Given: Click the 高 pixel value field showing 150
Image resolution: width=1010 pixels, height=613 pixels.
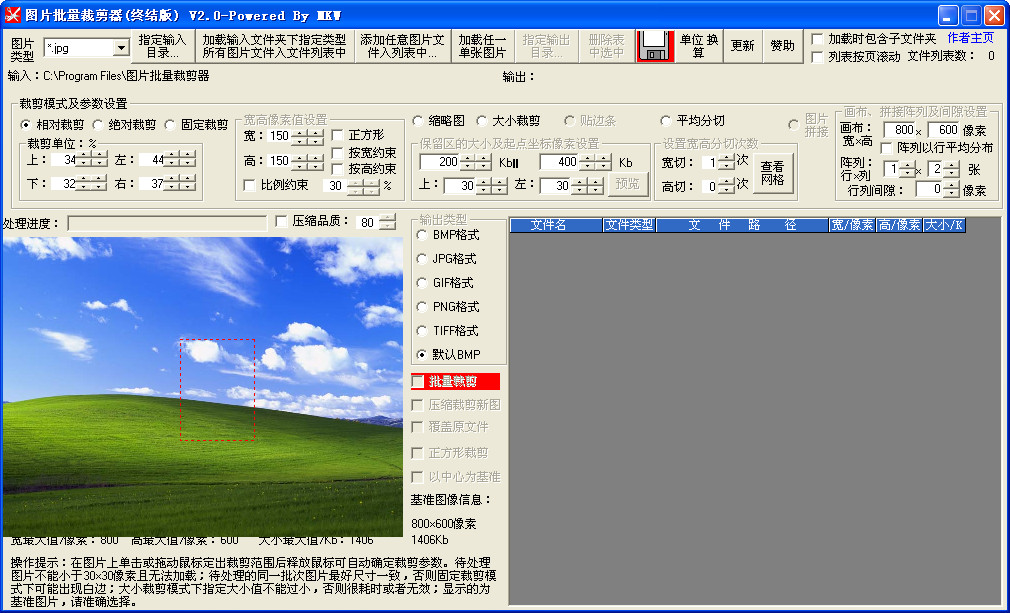Looking at the screenshot, I should tap(278, 160).
